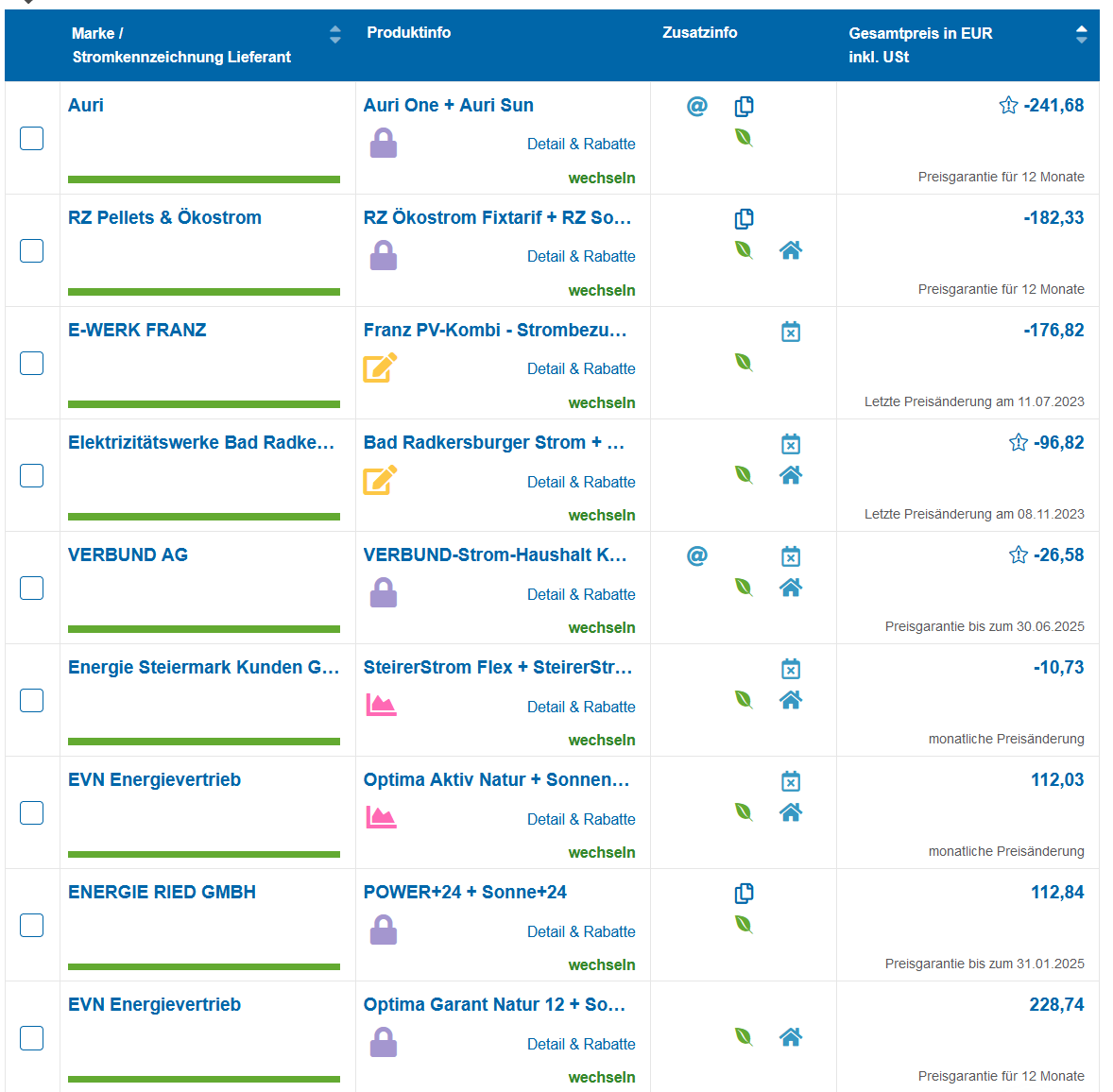The height and width of the screenshot is (1092, 1113).
Task: Click the green energy bar under VERBUND AG
Action: coord(204,629)
